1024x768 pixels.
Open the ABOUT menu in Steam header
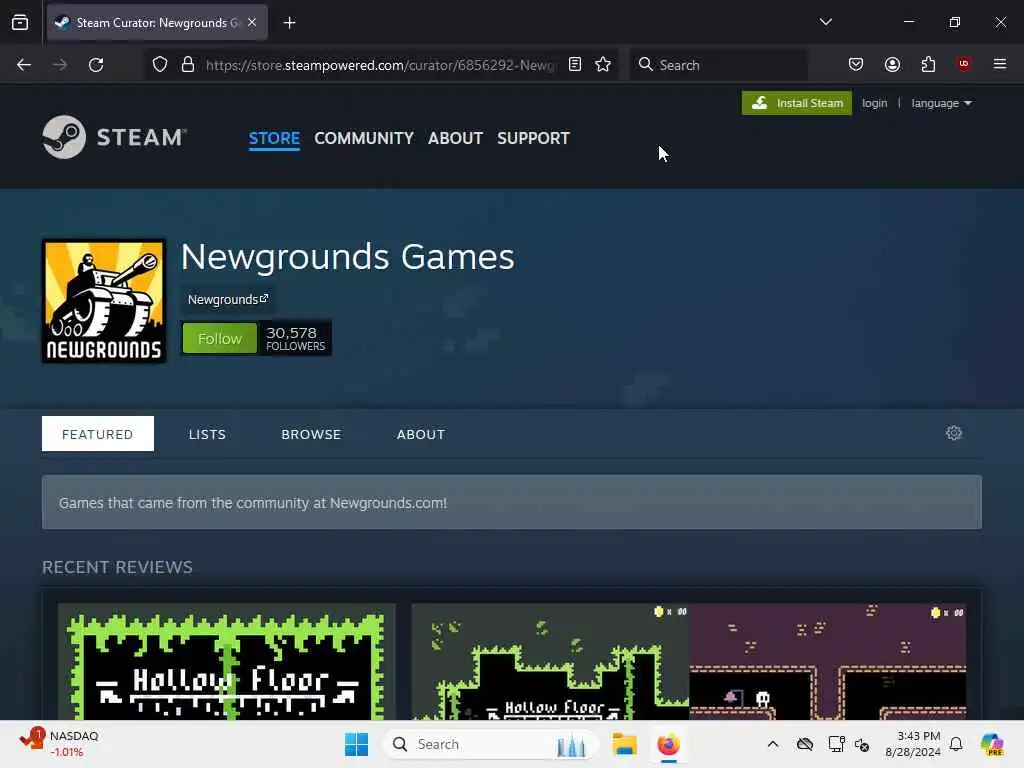455,138
